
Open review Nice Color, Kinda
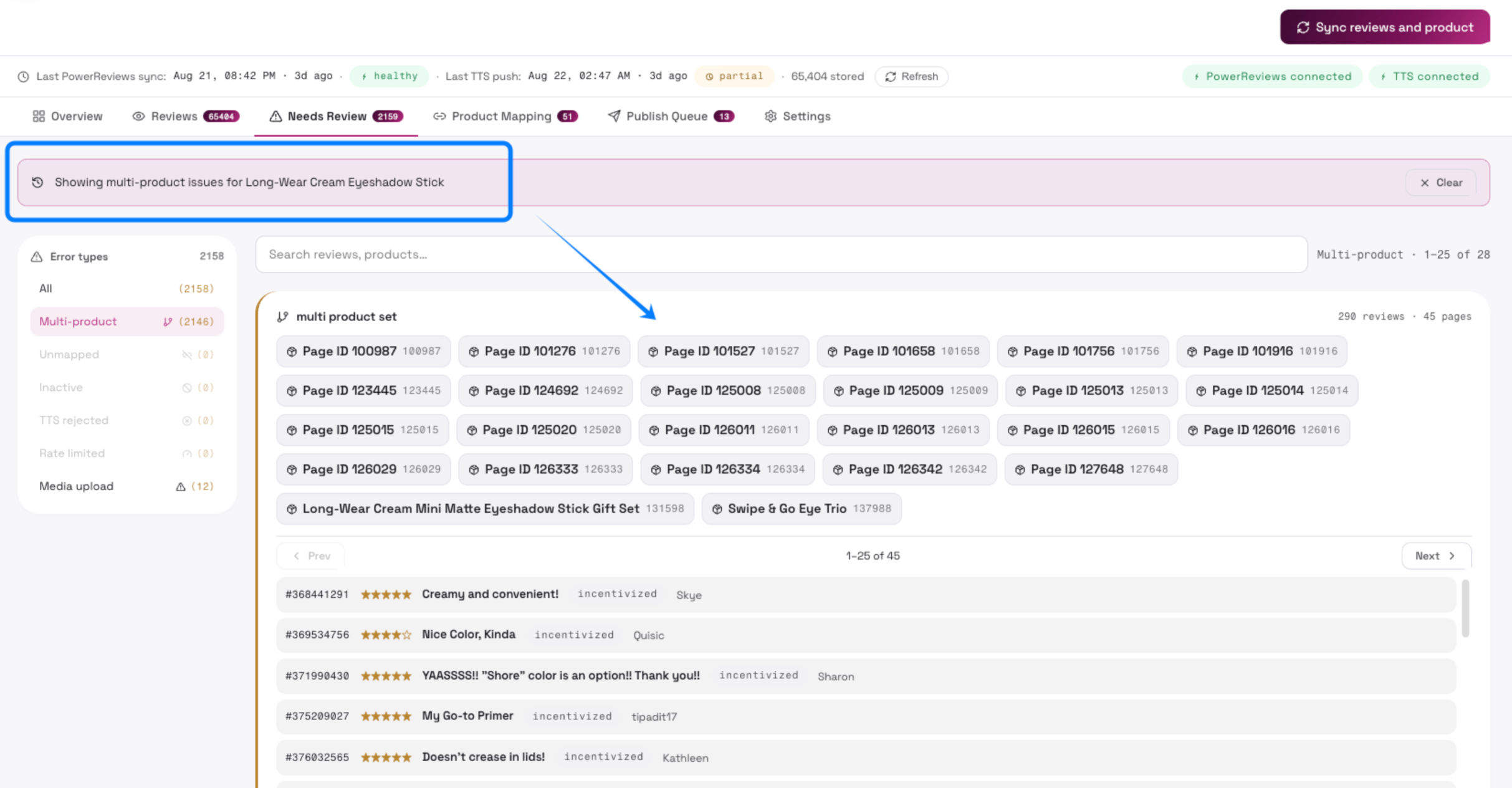click(866, 635)
